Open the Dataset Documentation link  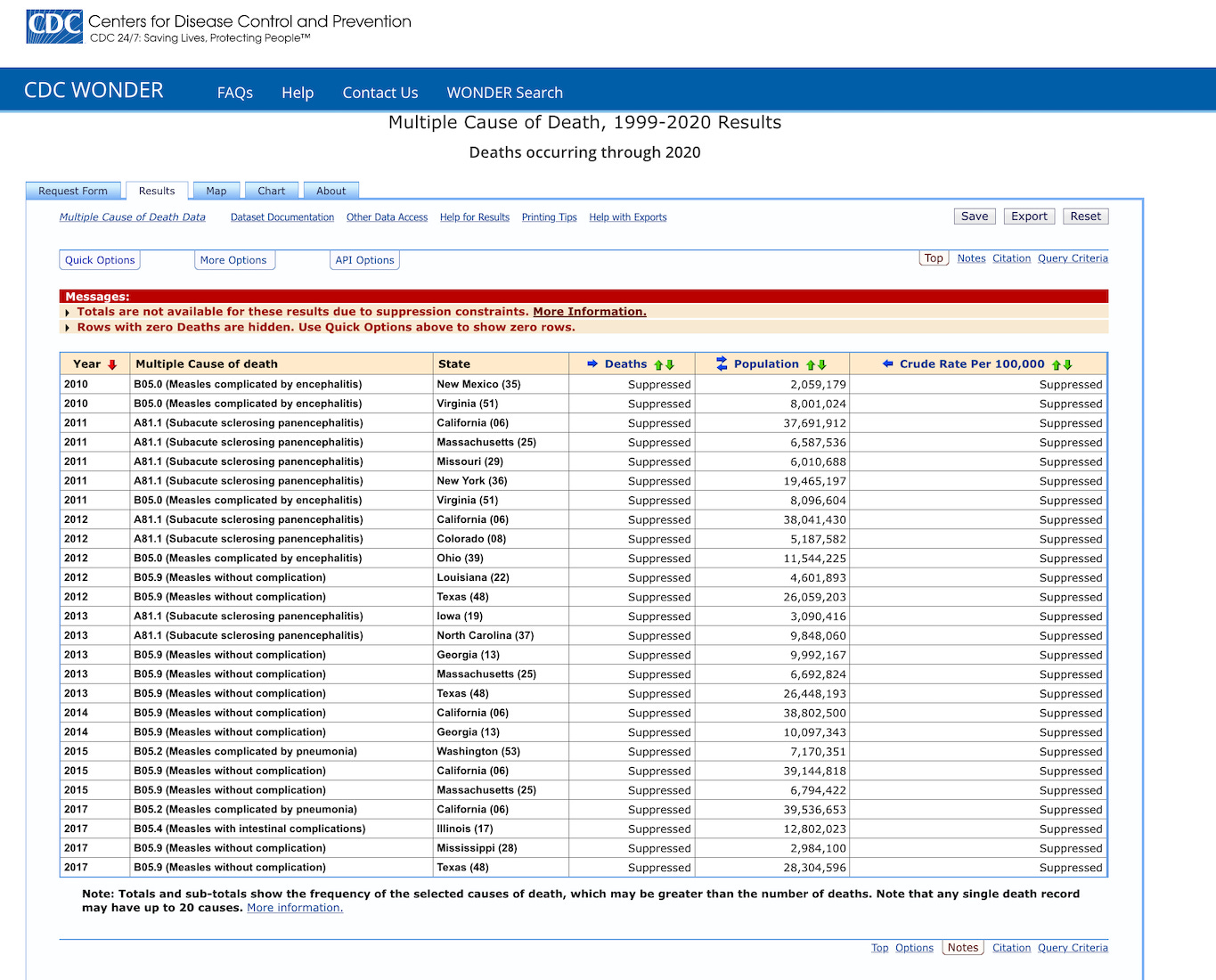point(282,217)
